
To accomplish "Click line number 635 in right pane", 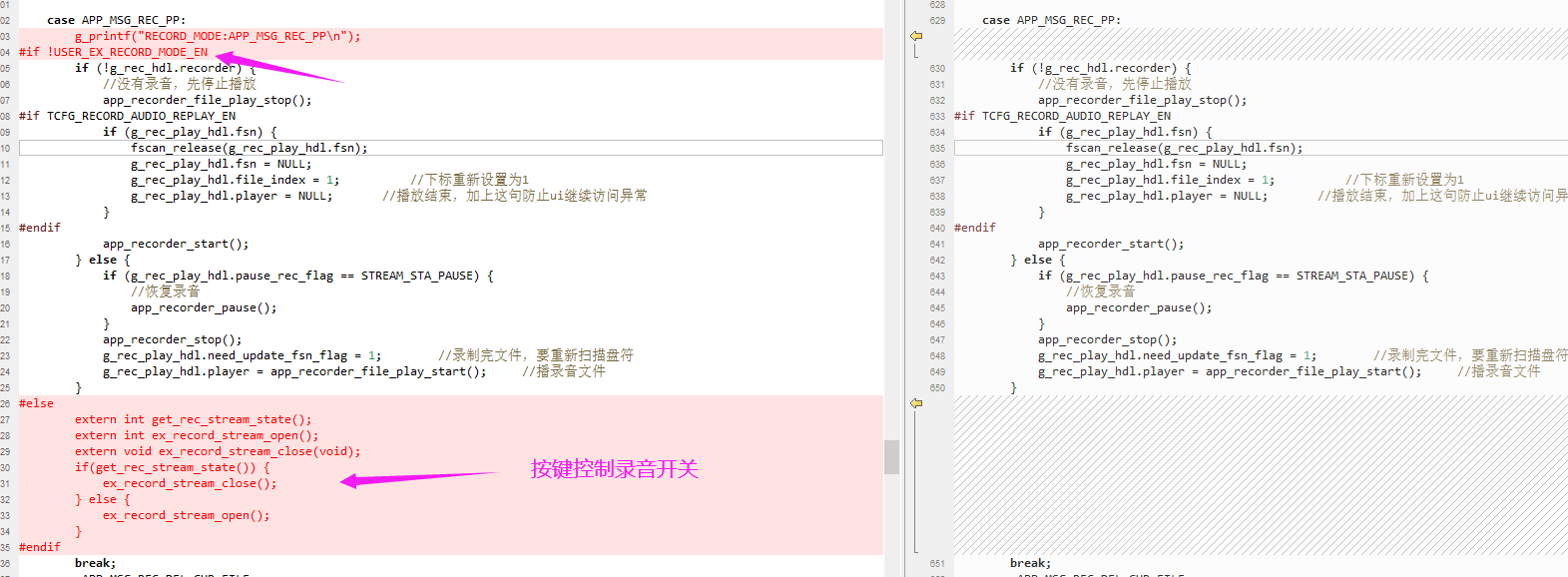I will click(x=937, y=148).
